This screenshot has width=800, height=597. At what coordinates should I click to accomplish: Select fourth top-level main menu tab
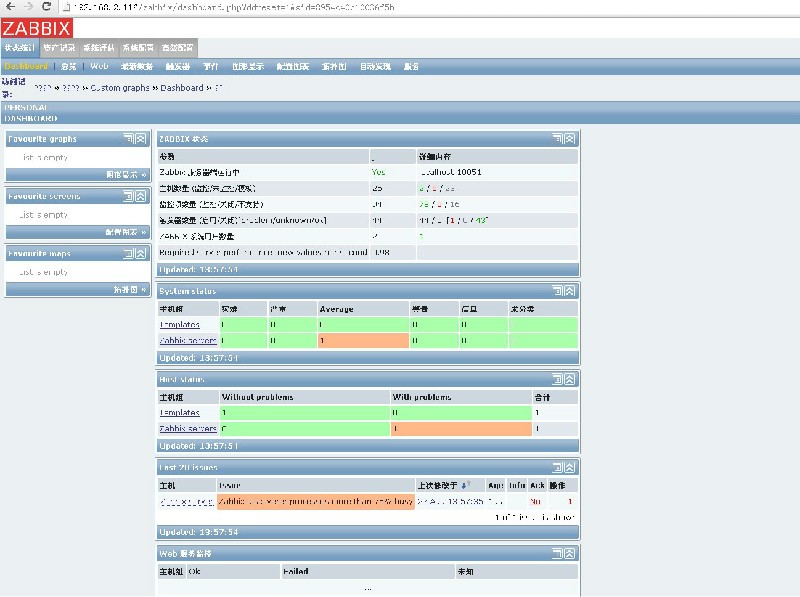pyautogui.click(x=138, y=47)
